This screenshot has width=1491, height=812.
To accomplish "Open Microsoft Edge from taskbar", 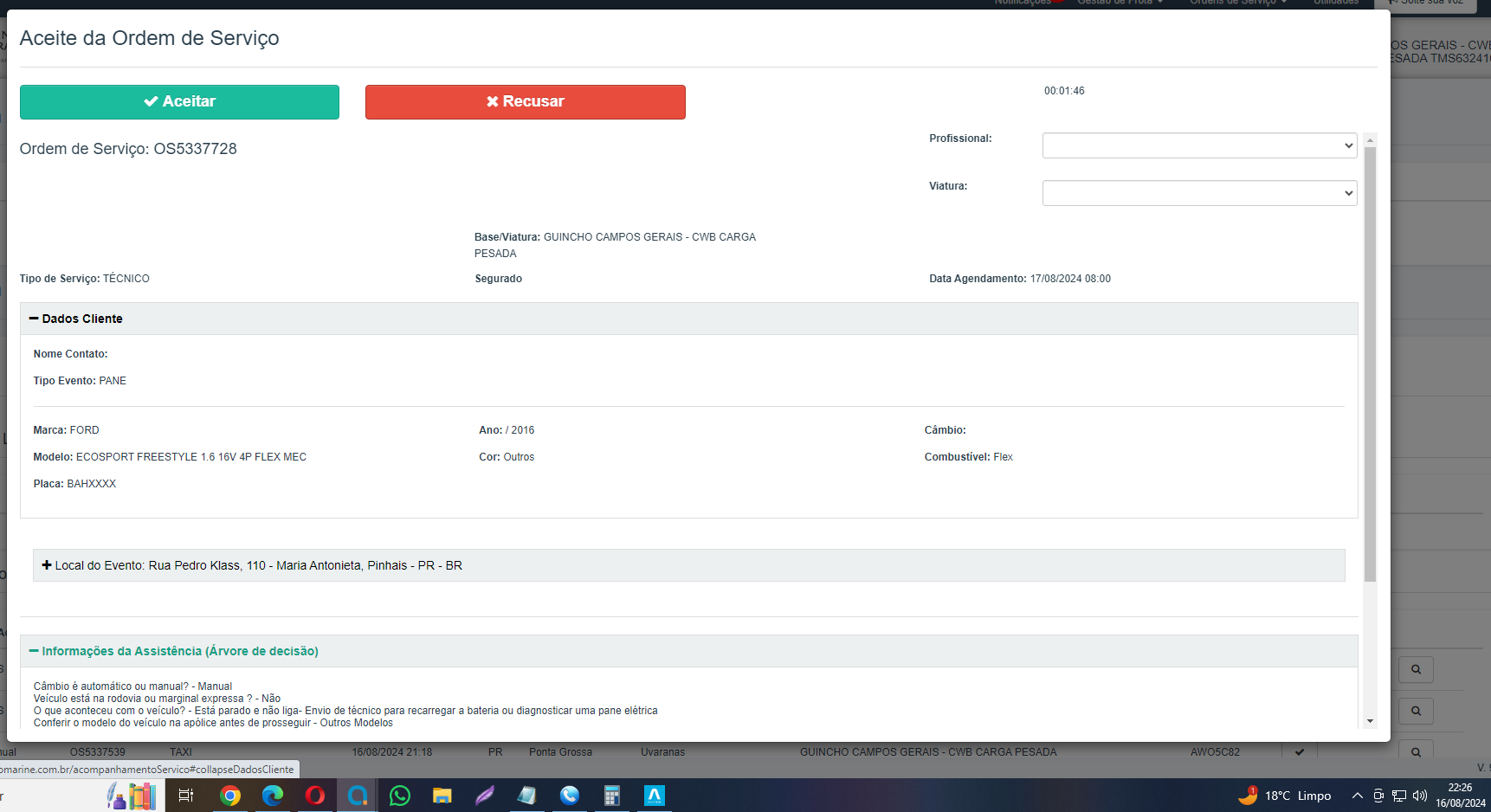I will pos(273,796).
